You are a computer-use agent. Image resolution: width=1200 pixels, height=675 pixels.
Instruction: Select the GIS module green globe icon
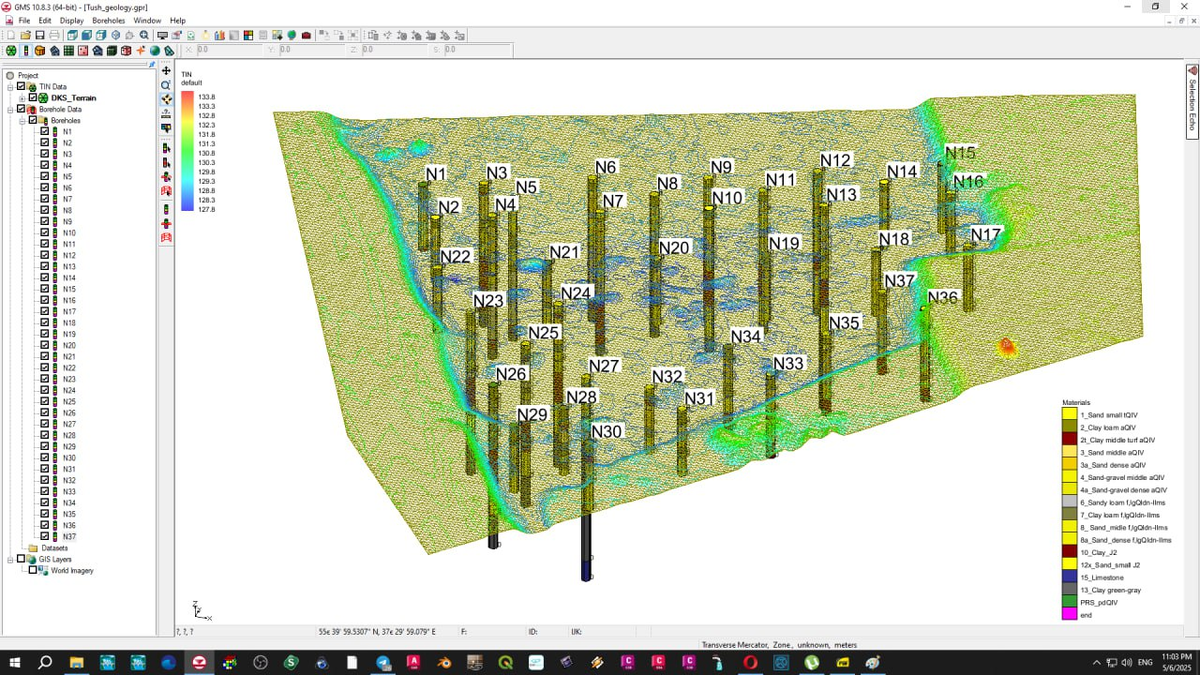click(155, 50)
